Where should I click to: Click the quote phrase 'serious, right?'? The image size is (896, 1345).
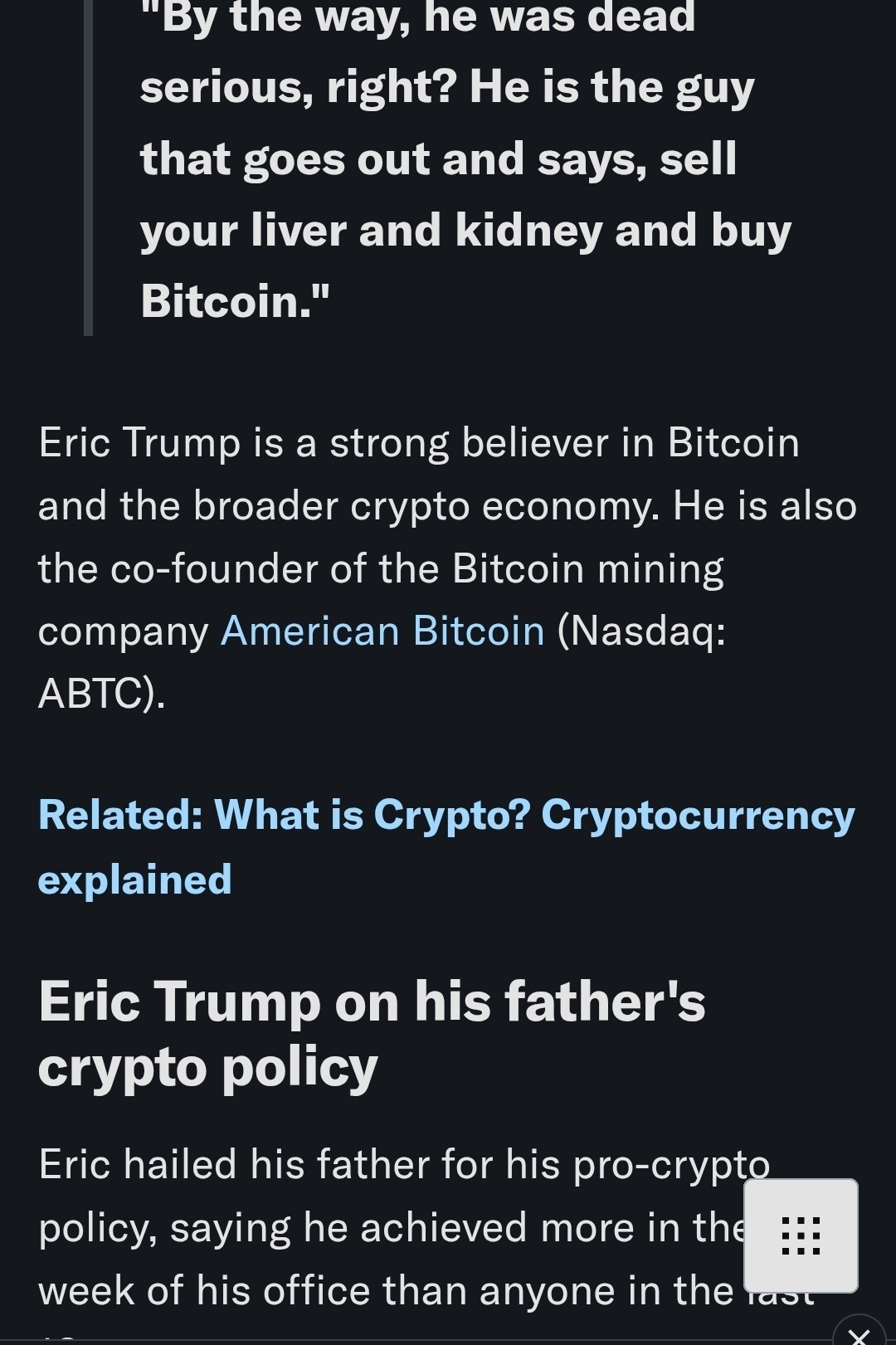pyautogui.click(x=299, y=87)
